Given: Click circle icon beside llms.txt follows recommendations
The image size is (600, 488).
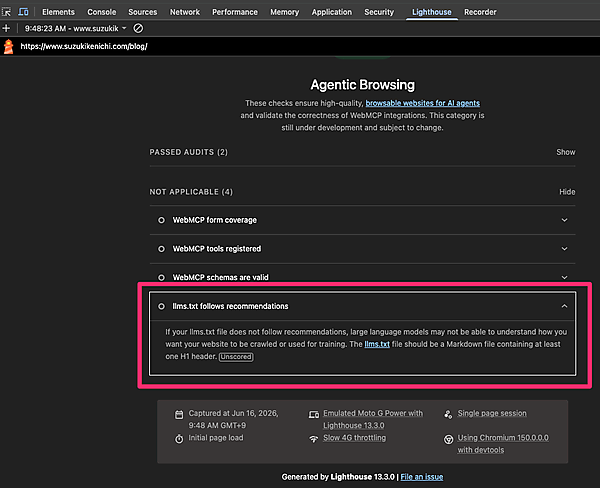Looking at the screenshot, I should tap(161, 306).
